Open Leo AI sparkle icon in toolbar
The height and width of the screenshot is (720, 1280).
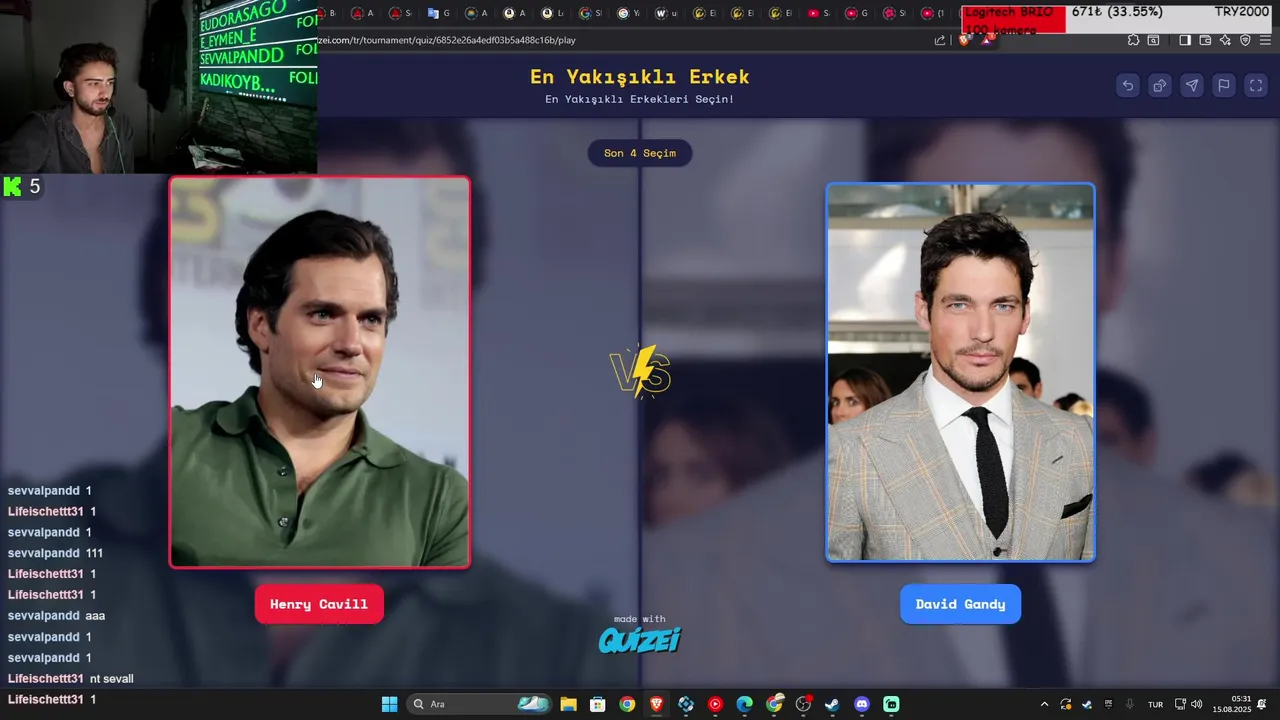[1225, 40]
